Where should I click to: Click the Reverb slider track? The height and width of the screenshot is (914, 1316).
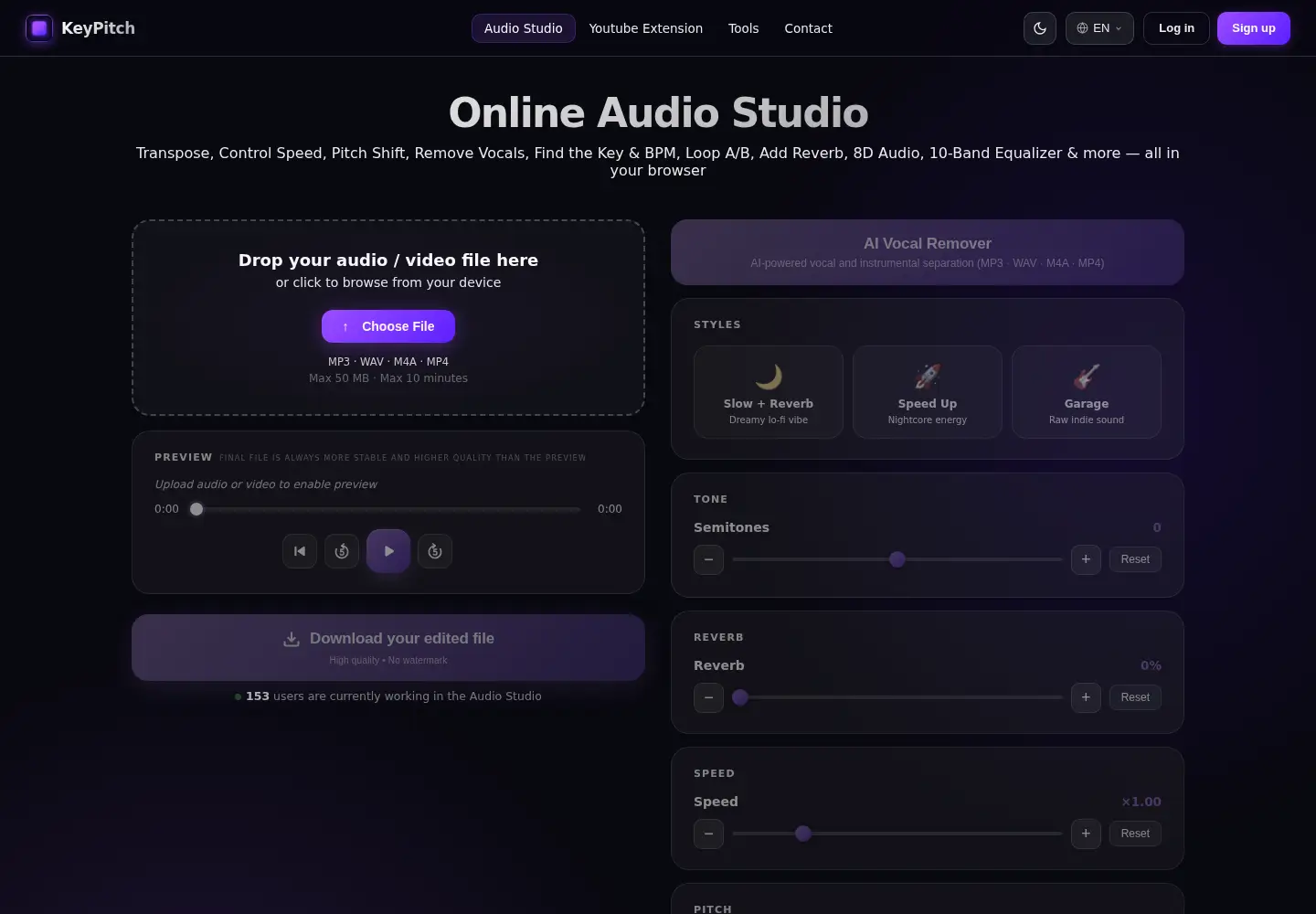pyautogui.click(x=897, y=697)
